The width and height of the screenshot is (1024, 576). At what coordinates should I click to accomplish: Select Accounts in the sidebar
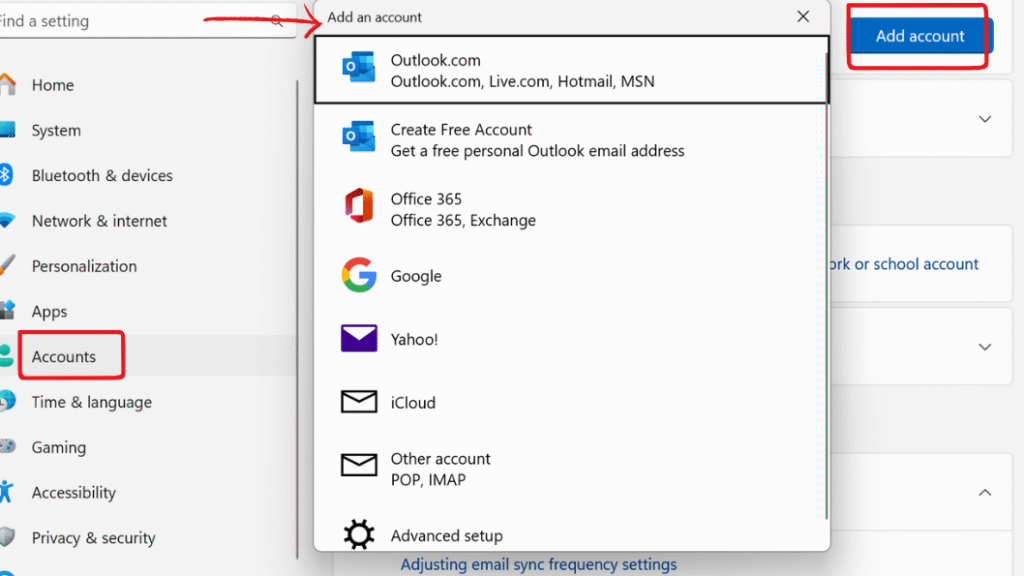click(63, 357)
